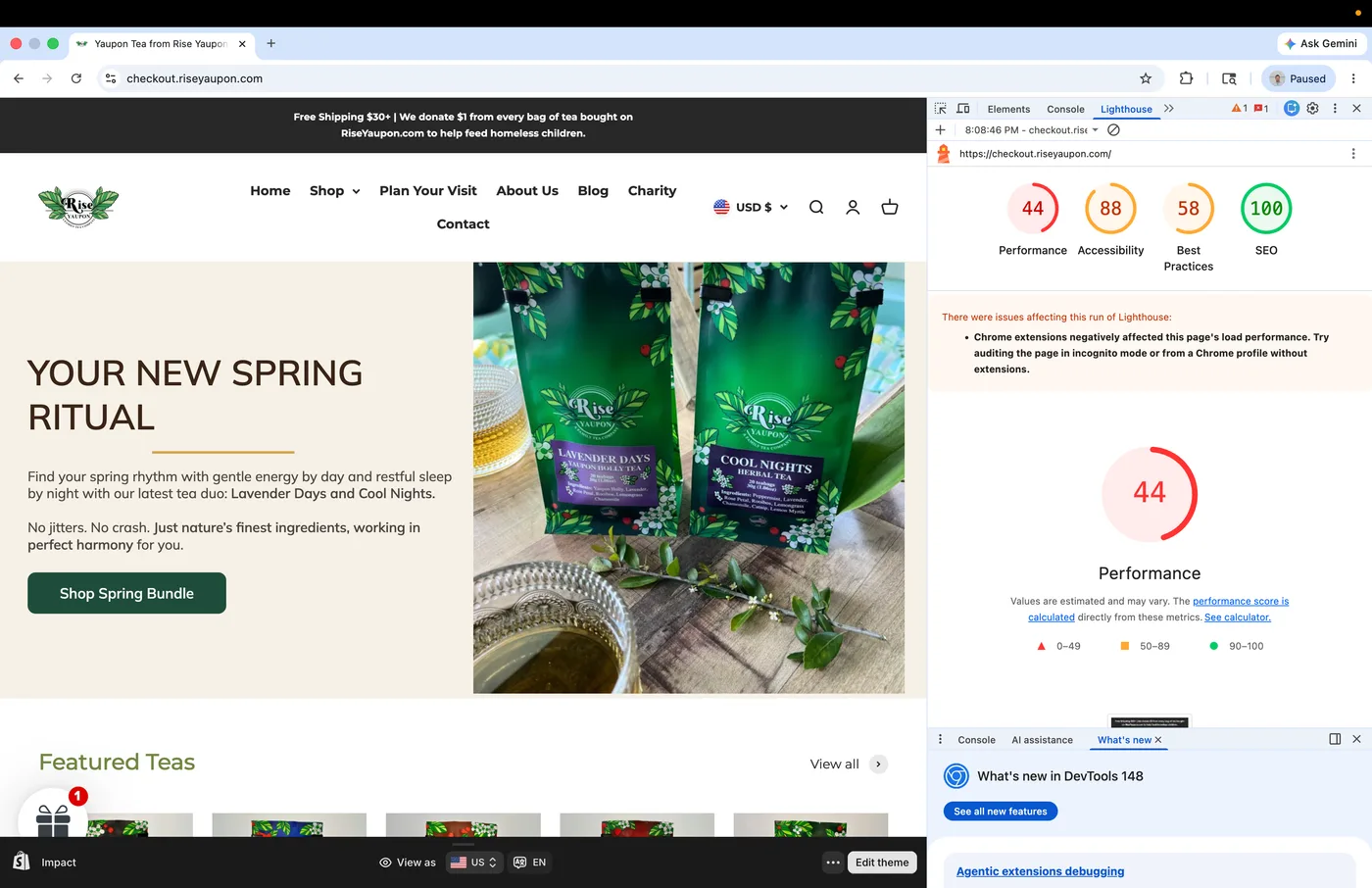Screen dimensions: 1372x888
Task: Click the address bar URL field
Action: coord(627,78)
